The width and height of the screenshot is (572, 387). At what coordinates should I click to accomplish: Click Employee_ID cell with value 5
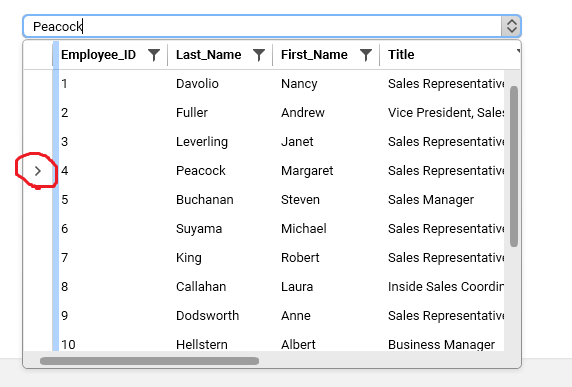65,200
